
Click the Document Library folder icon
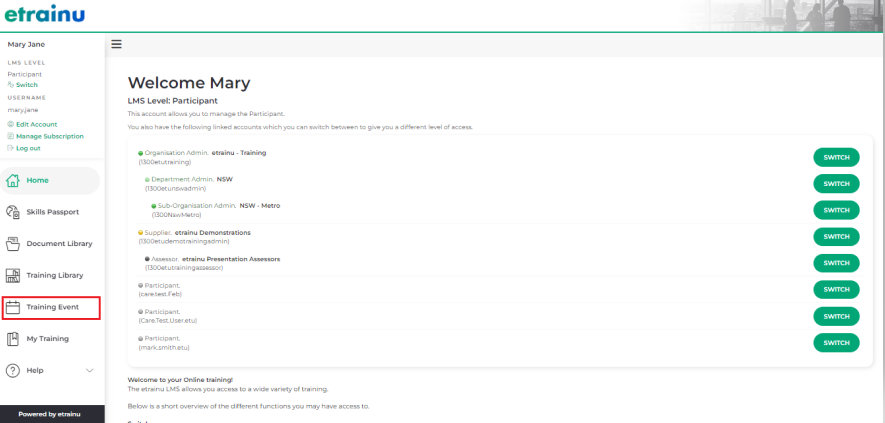coord(12,244)
